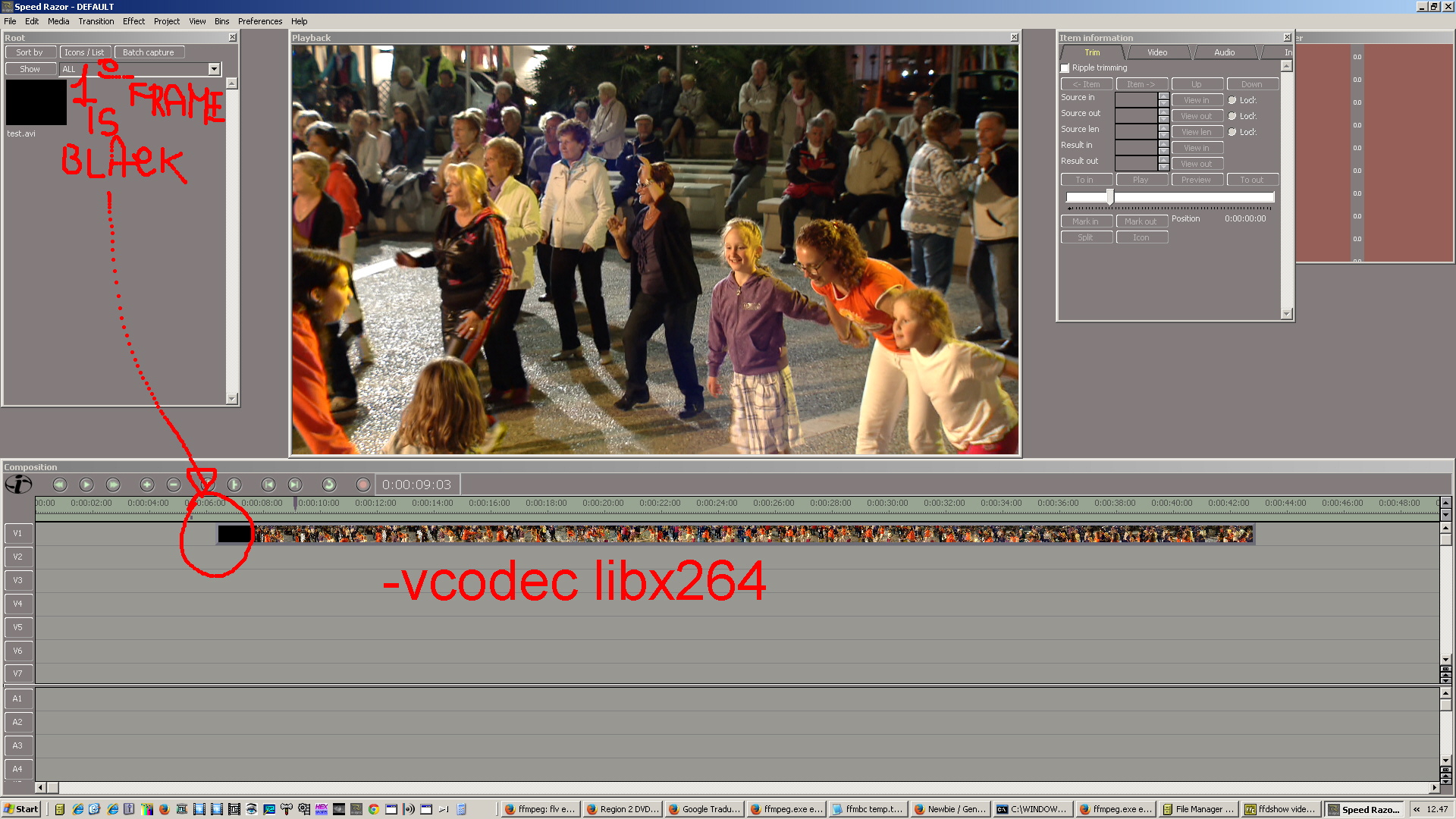
Task: Click the red record button
Action: coord(363,485)
